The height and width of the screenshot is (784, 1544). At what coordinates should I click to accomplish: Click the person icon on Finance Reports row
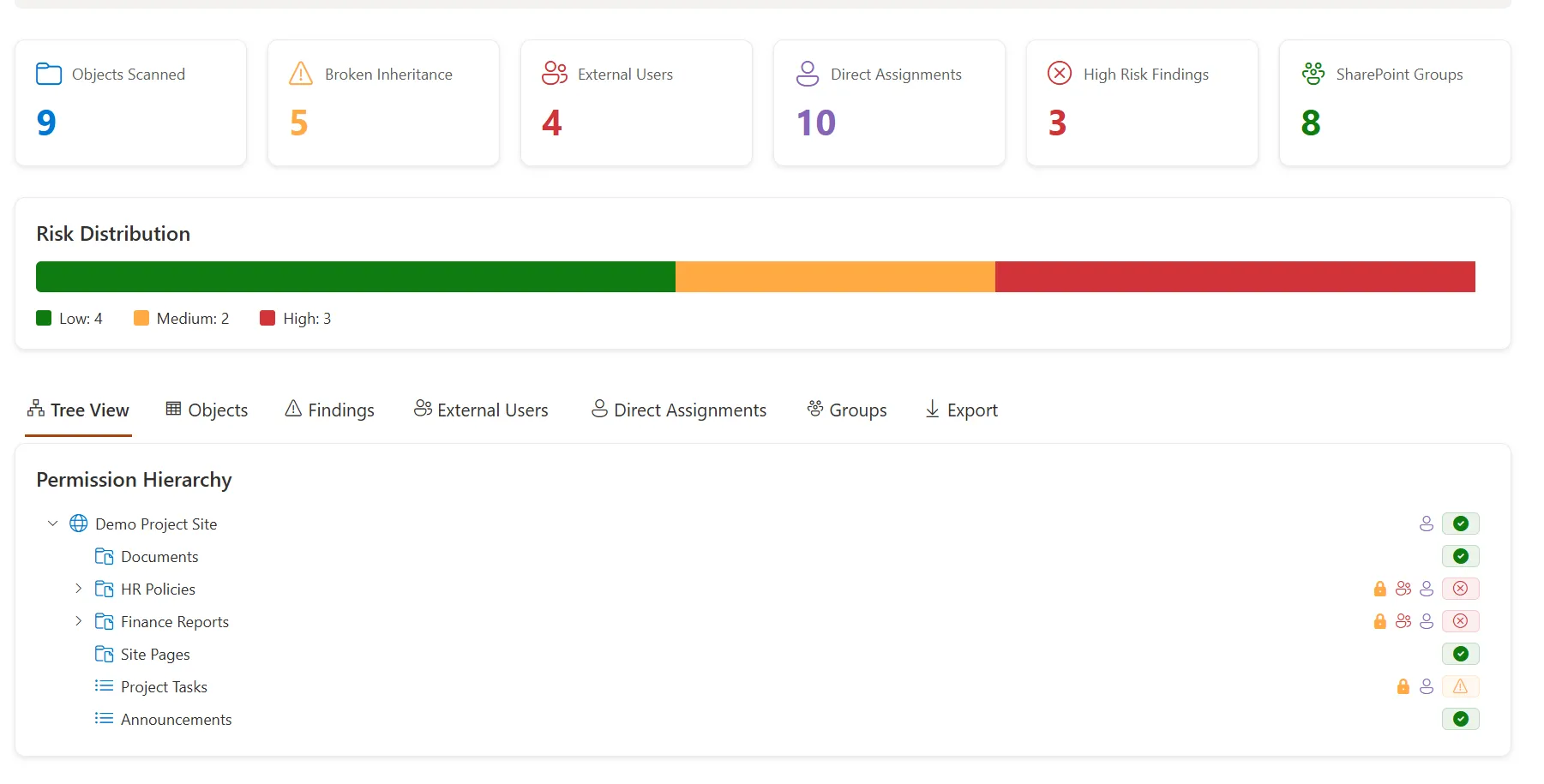pos(1427,621)
